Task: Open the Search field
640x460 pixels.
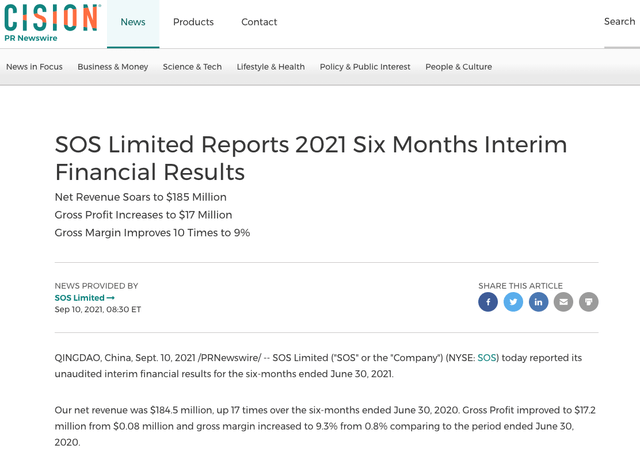Action: 620,22
